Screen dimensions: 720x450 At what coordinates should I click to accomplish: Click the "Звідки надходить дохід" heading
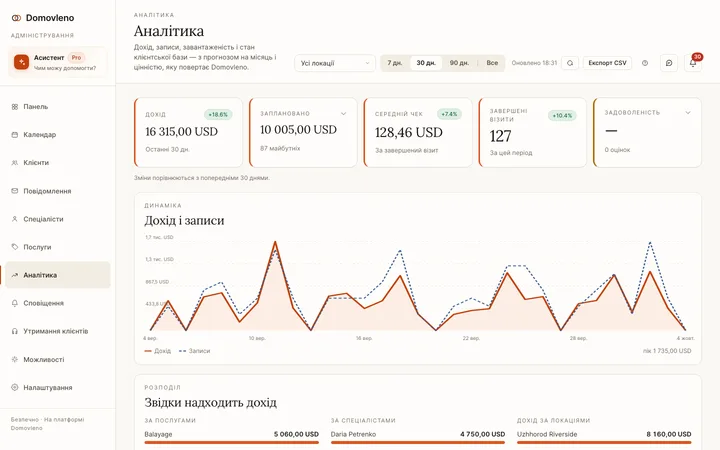click(210, 403)
